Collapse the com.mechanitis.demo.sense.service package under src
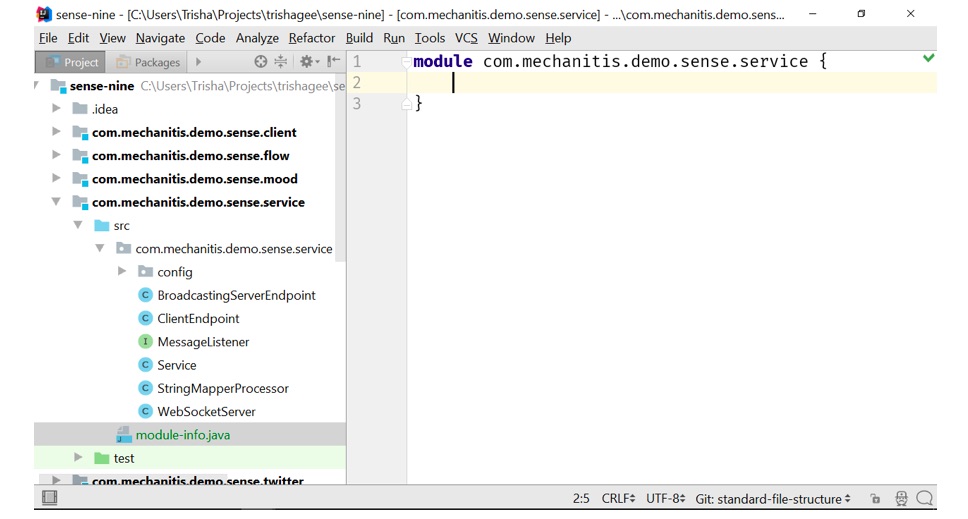The height and width of the screenshot is (519, 968). pyautogui.click(x=99, y=248)
